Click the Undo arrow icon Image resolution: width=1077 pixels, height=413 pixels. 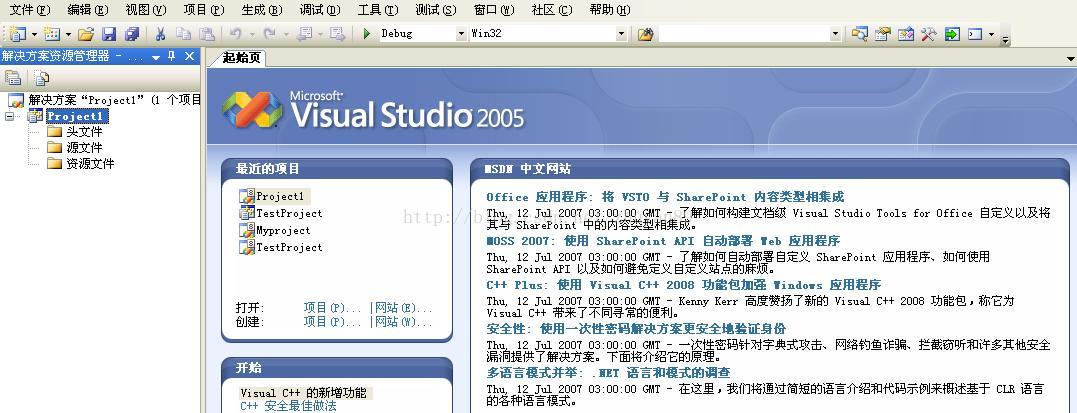(235, 34)
